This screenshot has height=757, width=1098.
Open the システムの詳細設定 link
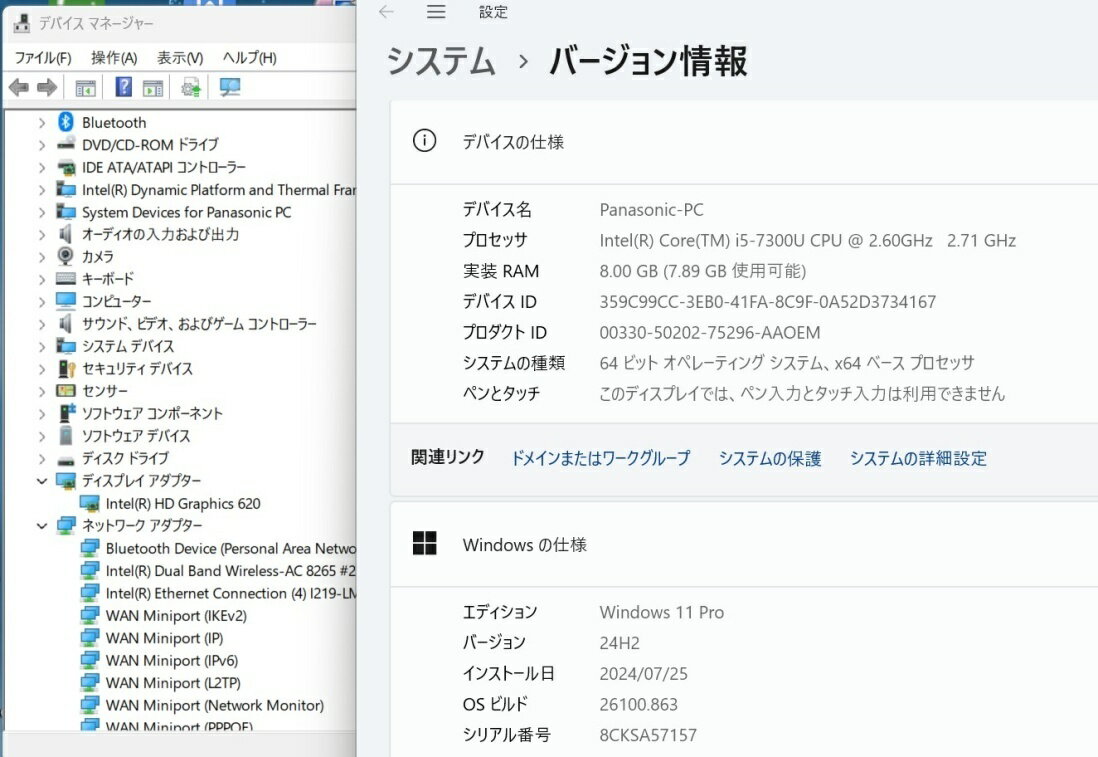(918, 458)
